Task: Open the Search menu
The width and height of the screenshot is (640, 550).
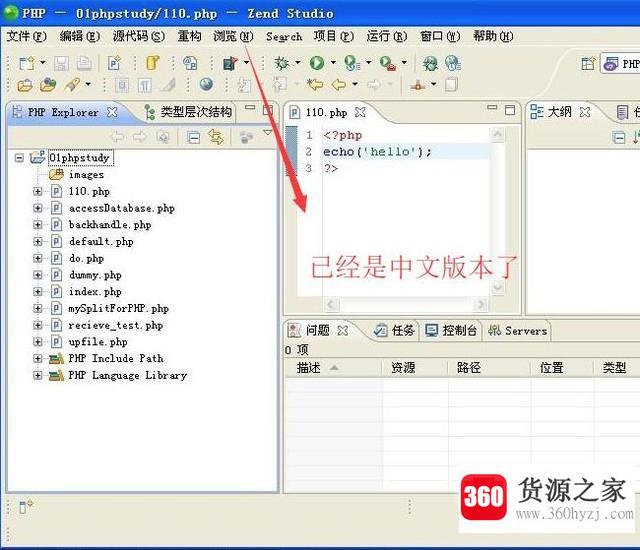Action: click(x=284, y=36)
